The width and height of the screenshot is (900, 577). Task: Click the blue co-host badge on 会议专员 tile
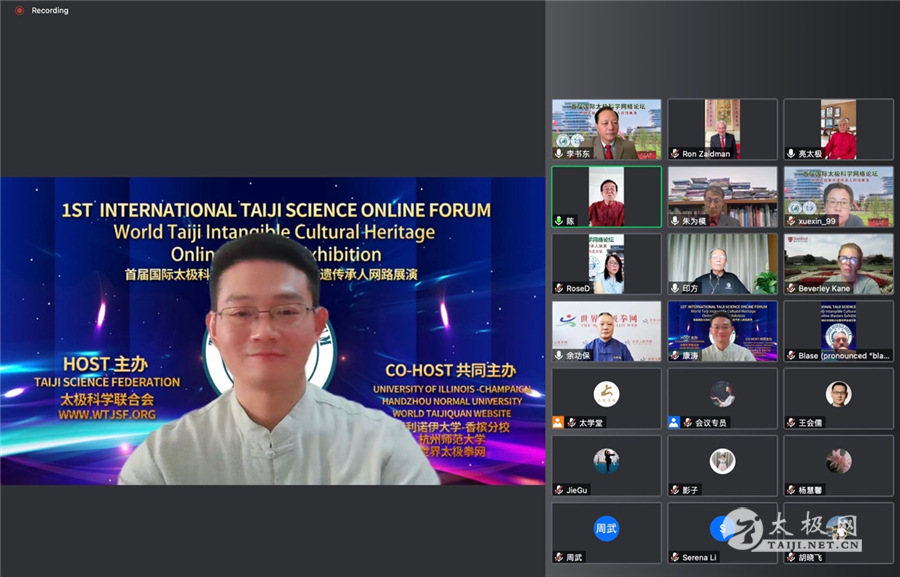(675, 422)
